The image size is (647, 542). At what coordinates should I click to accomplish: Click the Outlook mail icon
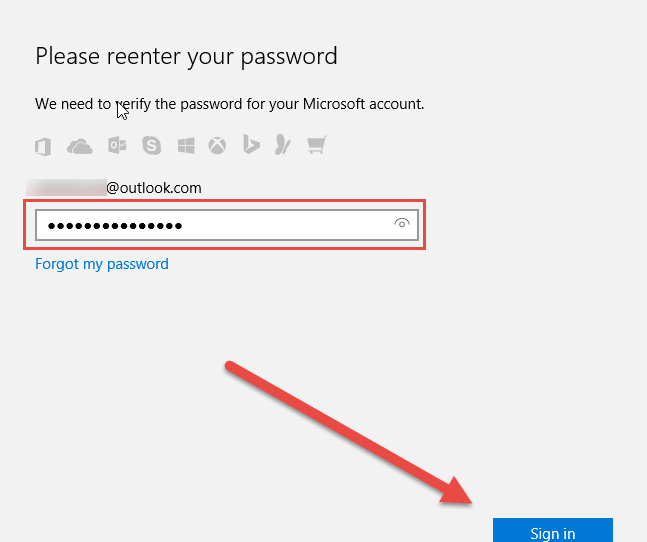[117, 146]
